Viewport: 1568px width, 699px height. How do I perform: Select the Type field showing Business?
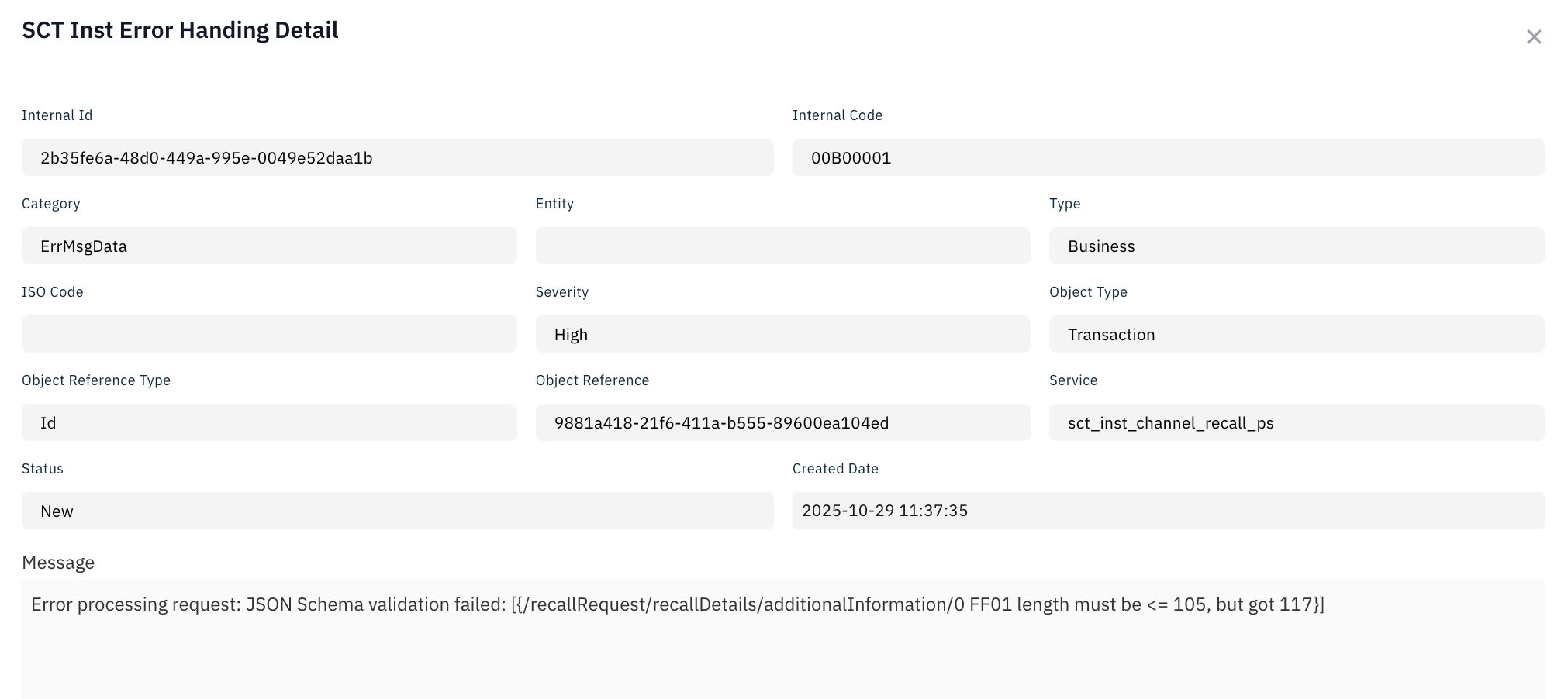click(1296, 245)
